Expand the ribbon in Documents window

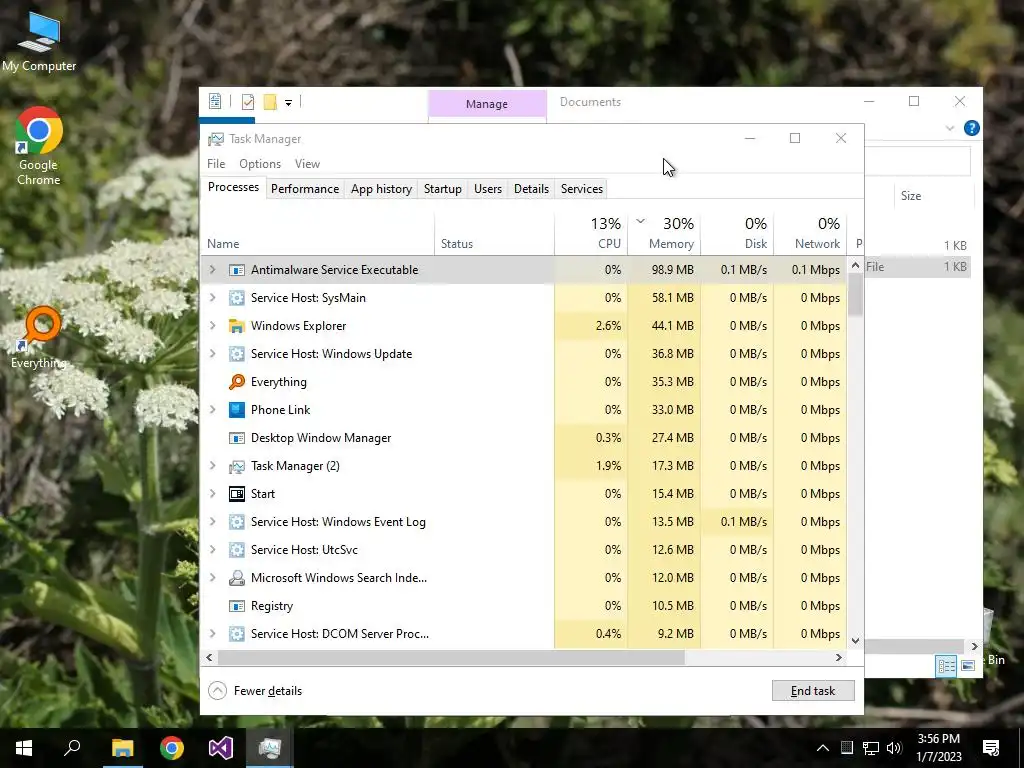point(950,129)
